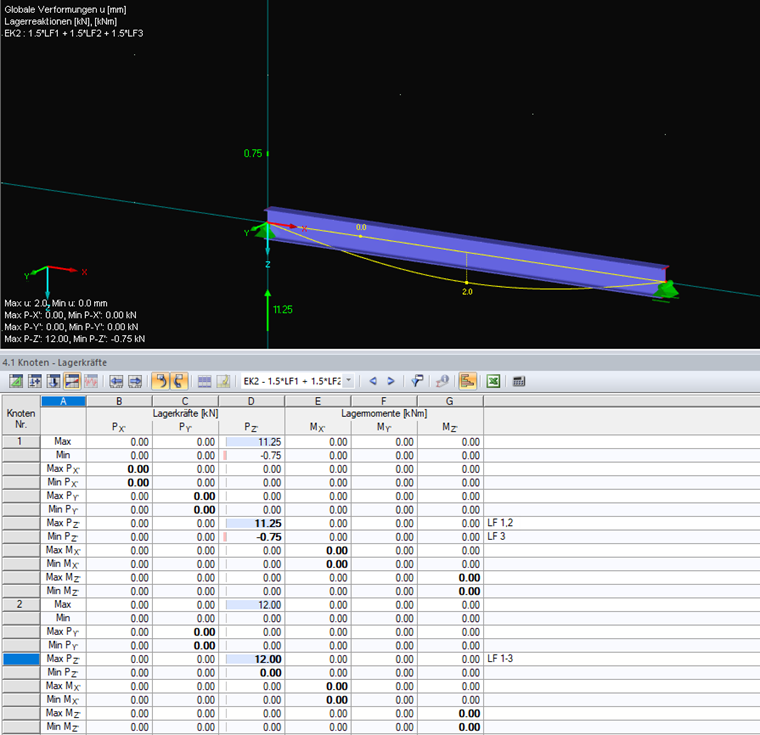Click the '4.1 Knoten - Lagerkräfte' panel title
The height and width of the screenshot is (735, 760).
pos(55,362)
